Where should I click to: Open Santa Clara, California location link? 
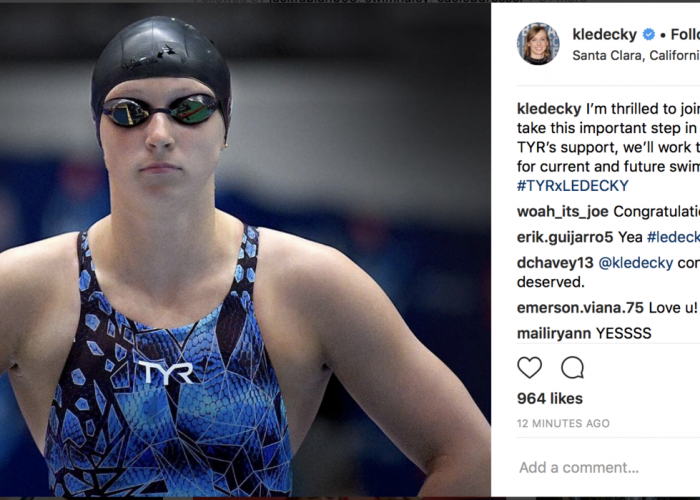click(636, 55)
